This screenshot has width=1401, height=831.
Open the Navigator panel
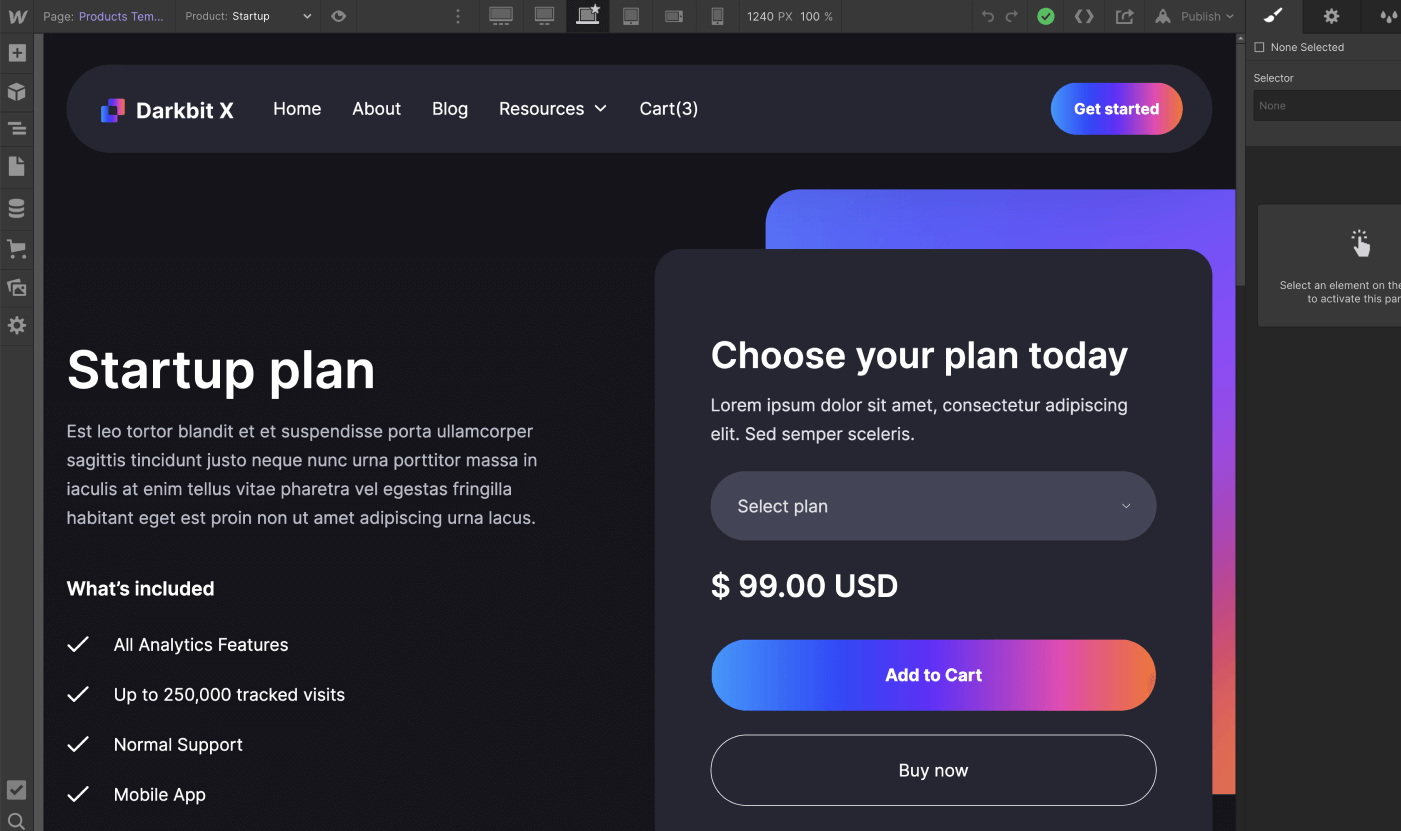[16, 129]
